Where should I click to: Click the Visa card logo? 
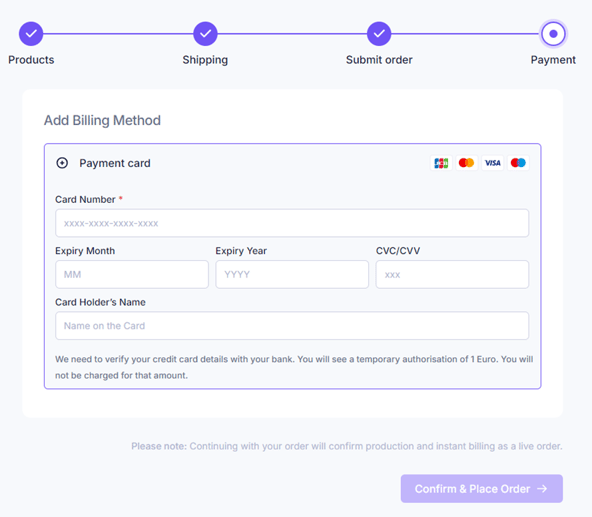(x=492, y=163)
